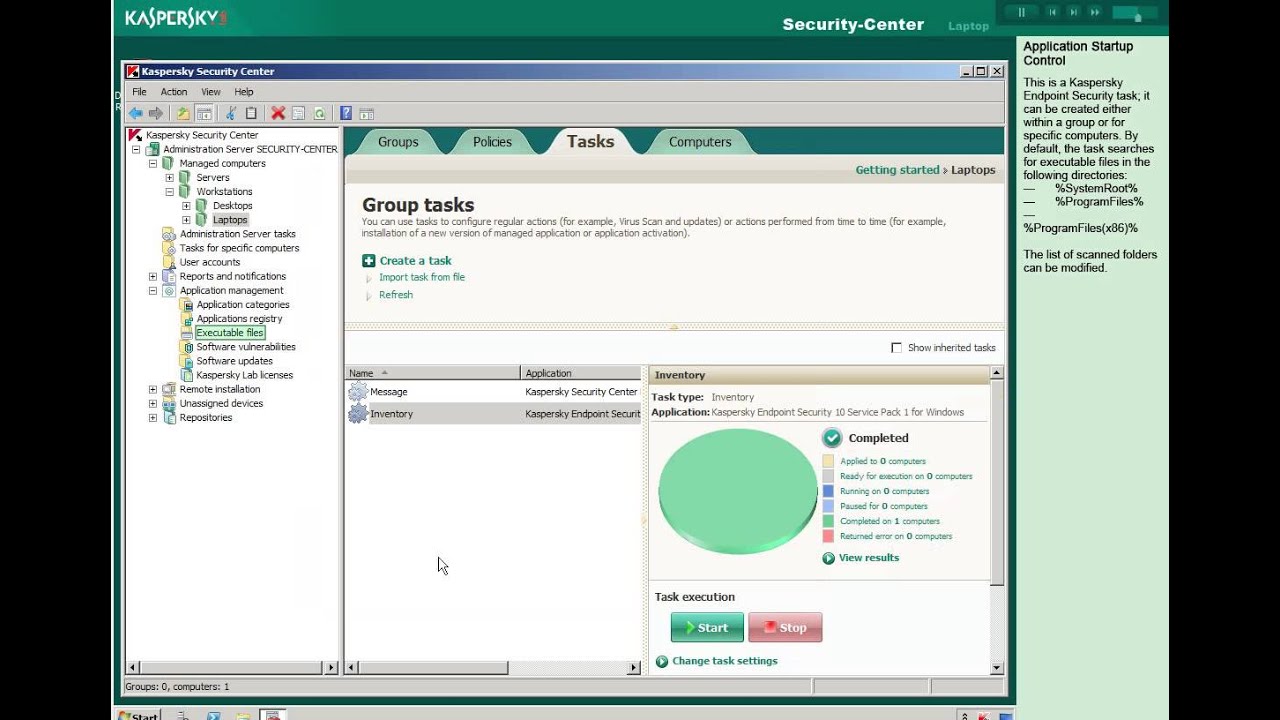Image resolution: width=1280 pixels, height=720 pixels.
Task: Expand the Laptops tree node
Action: [x=186, y=220]
